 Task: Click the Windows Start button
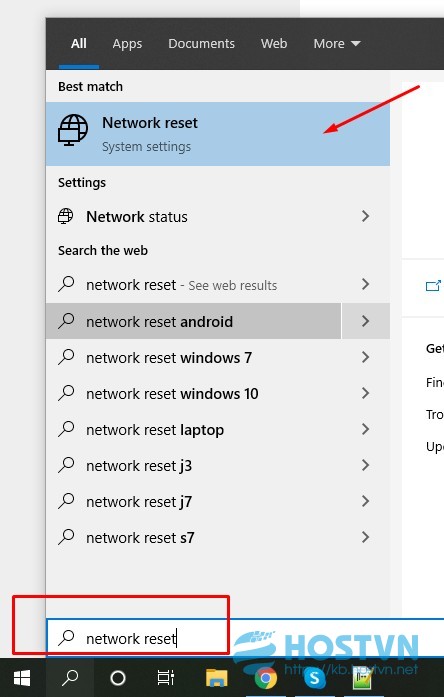[22, 677]
